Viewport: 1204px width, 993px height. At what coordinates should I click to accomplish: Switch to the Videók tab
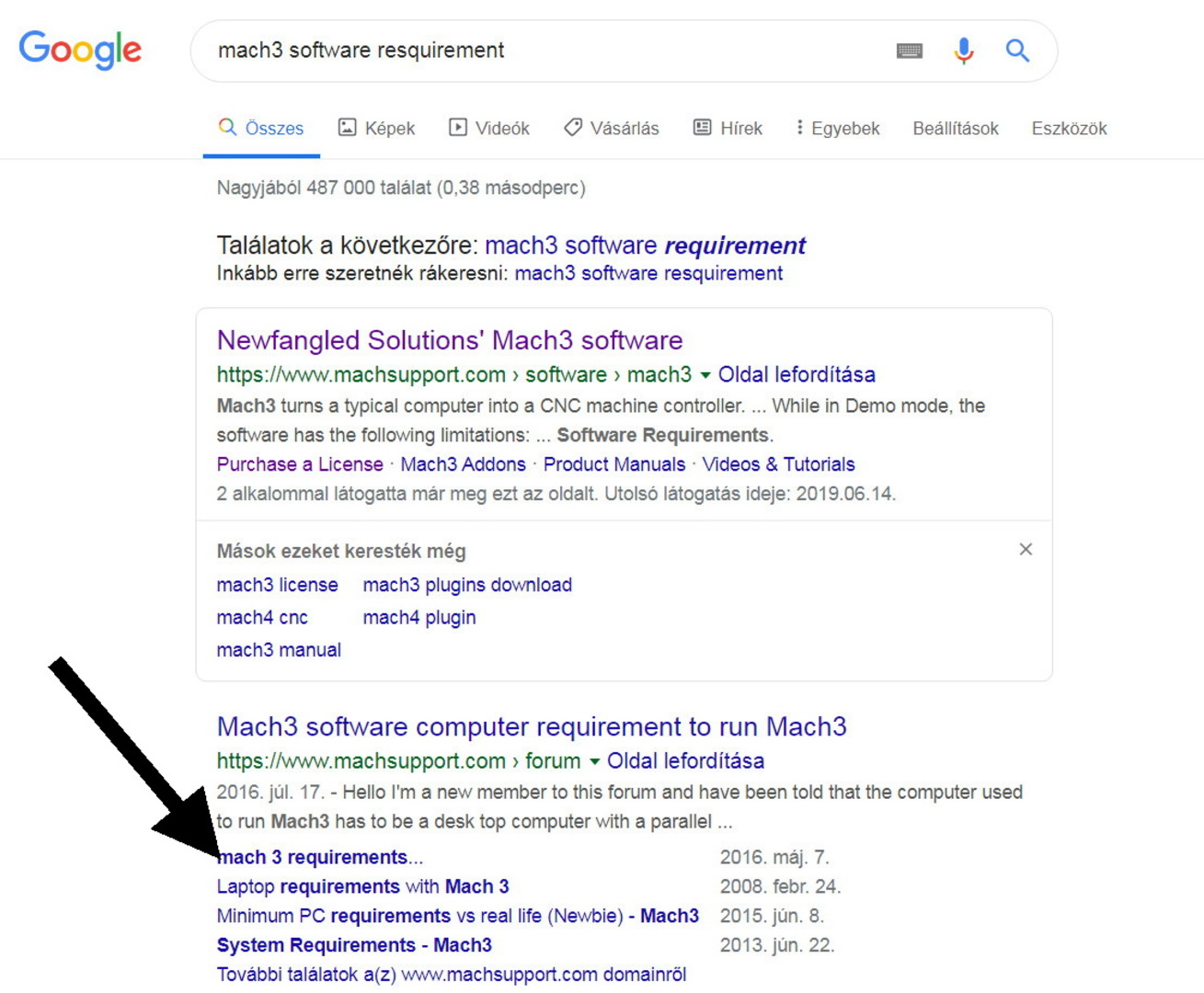click(x=489, y=129)
